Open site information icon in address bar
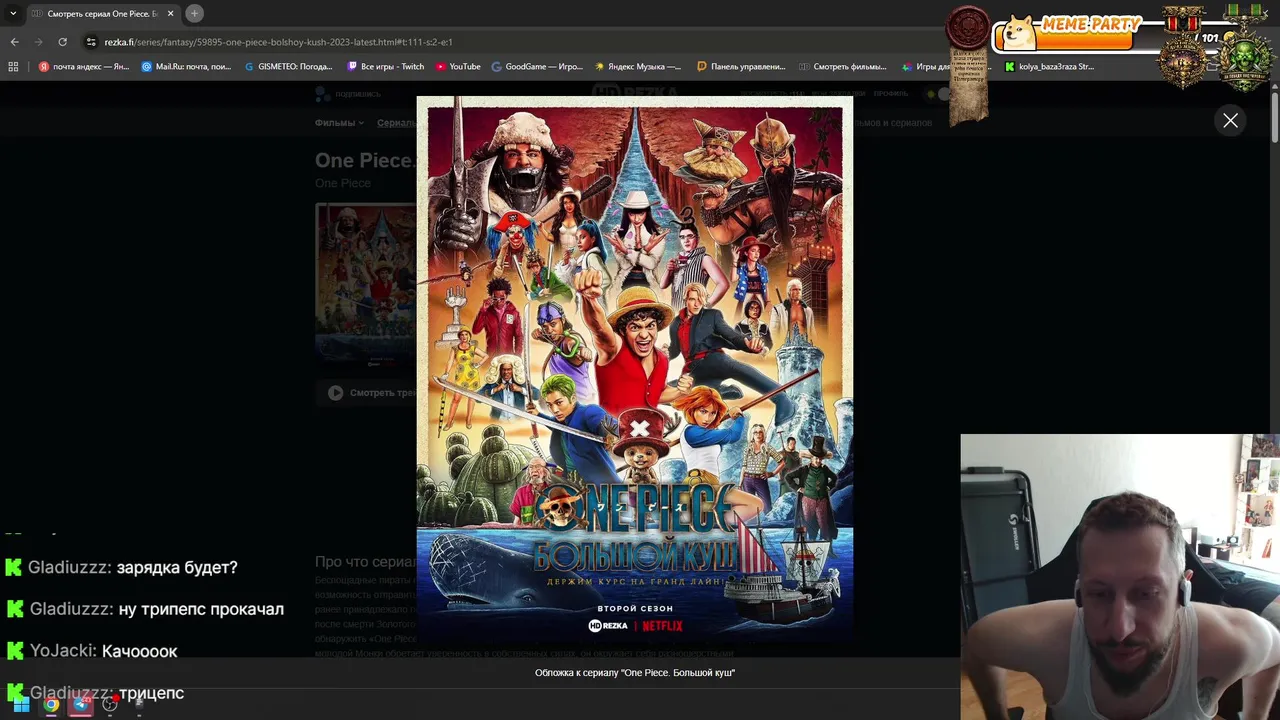Viewport: 1280px width, 720px height. pyautogui.click(x=91, y=42)
